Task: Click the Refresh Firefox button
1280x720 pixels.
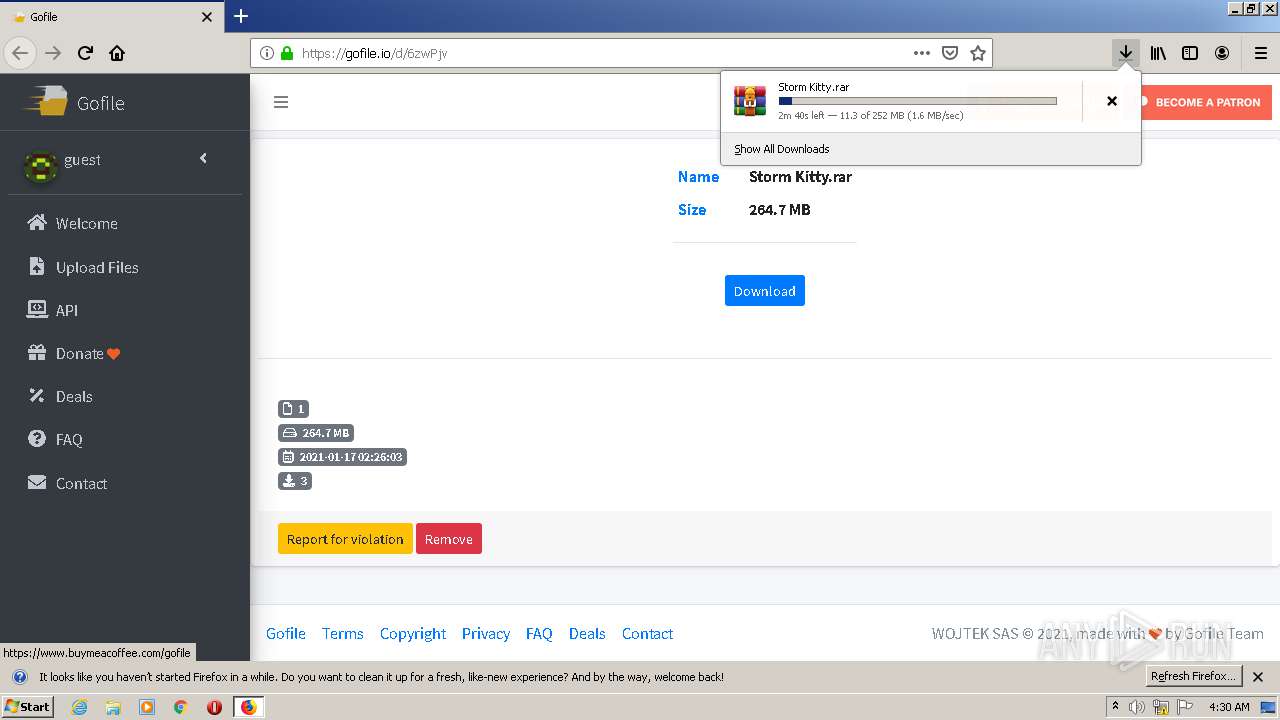Action: [1193, 676]
